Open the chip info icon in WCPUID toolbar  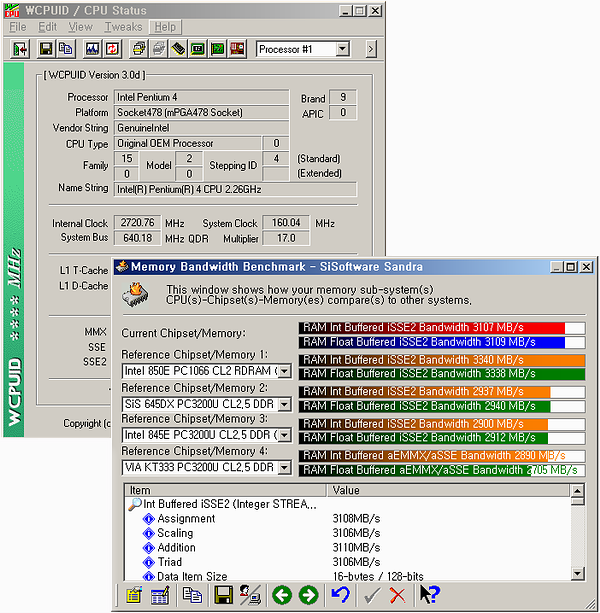pyautogui.click(x=178, y=49)
